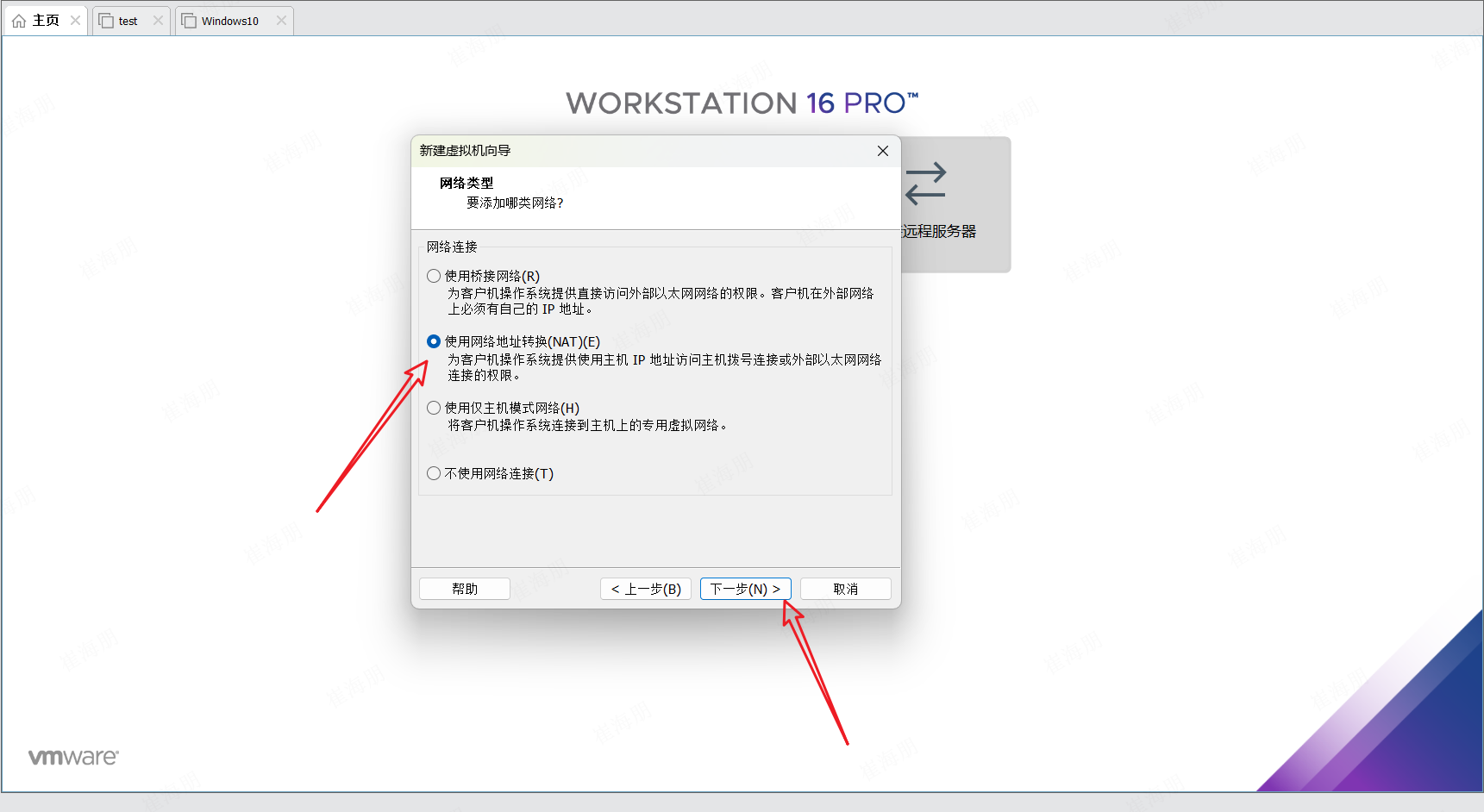Click the 要添加哪类网络? prompt text
1484x812 pixels.
coord(515,203)
